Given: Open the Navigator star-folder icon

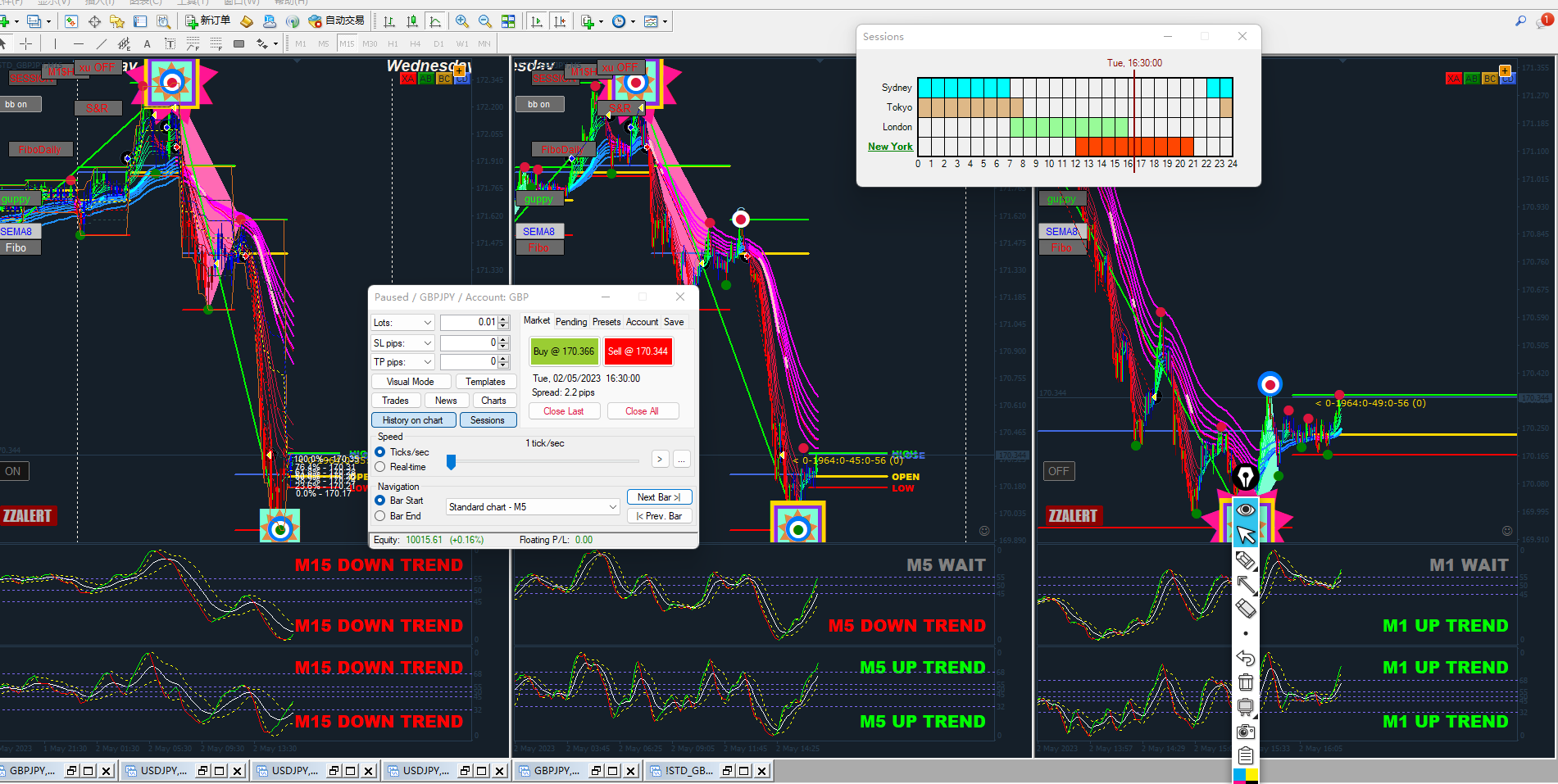Looking at the screenshot, I should point(117,21).
